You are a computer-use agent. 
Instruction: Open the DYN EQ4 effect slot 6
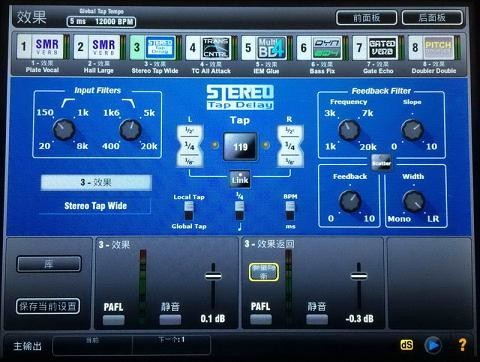point(322,48)
